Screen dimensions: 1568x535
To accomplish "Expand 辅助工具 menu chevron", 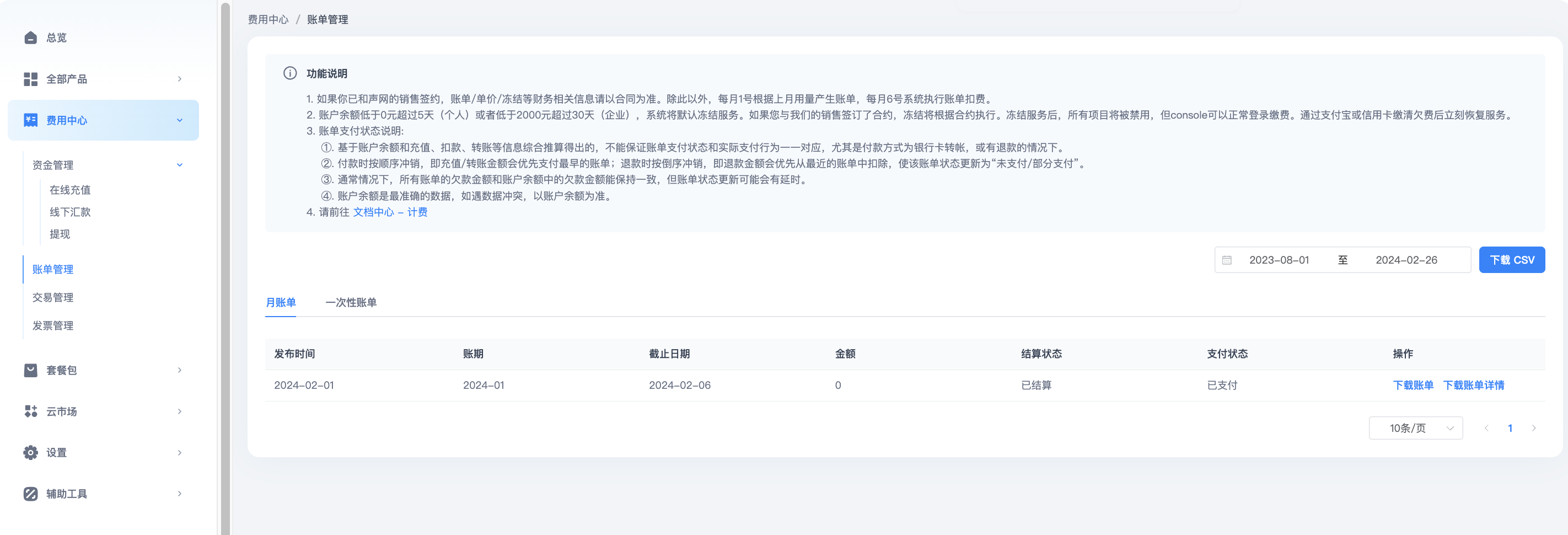I will [x=180, y=494].
